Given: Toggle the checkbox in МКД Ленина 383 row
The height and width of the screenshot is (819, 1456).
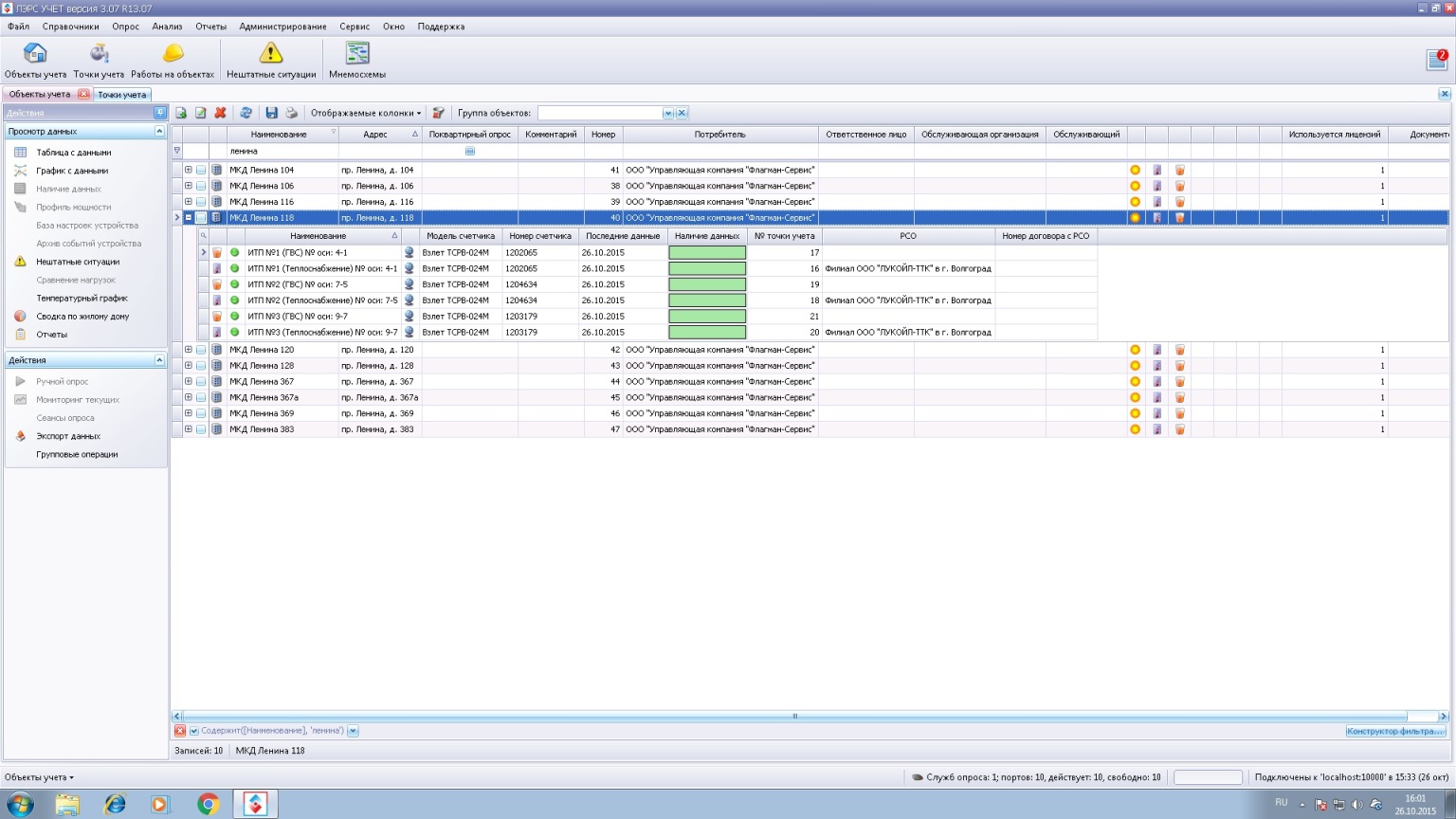Looking at the screenshot, I should [201, 429].
